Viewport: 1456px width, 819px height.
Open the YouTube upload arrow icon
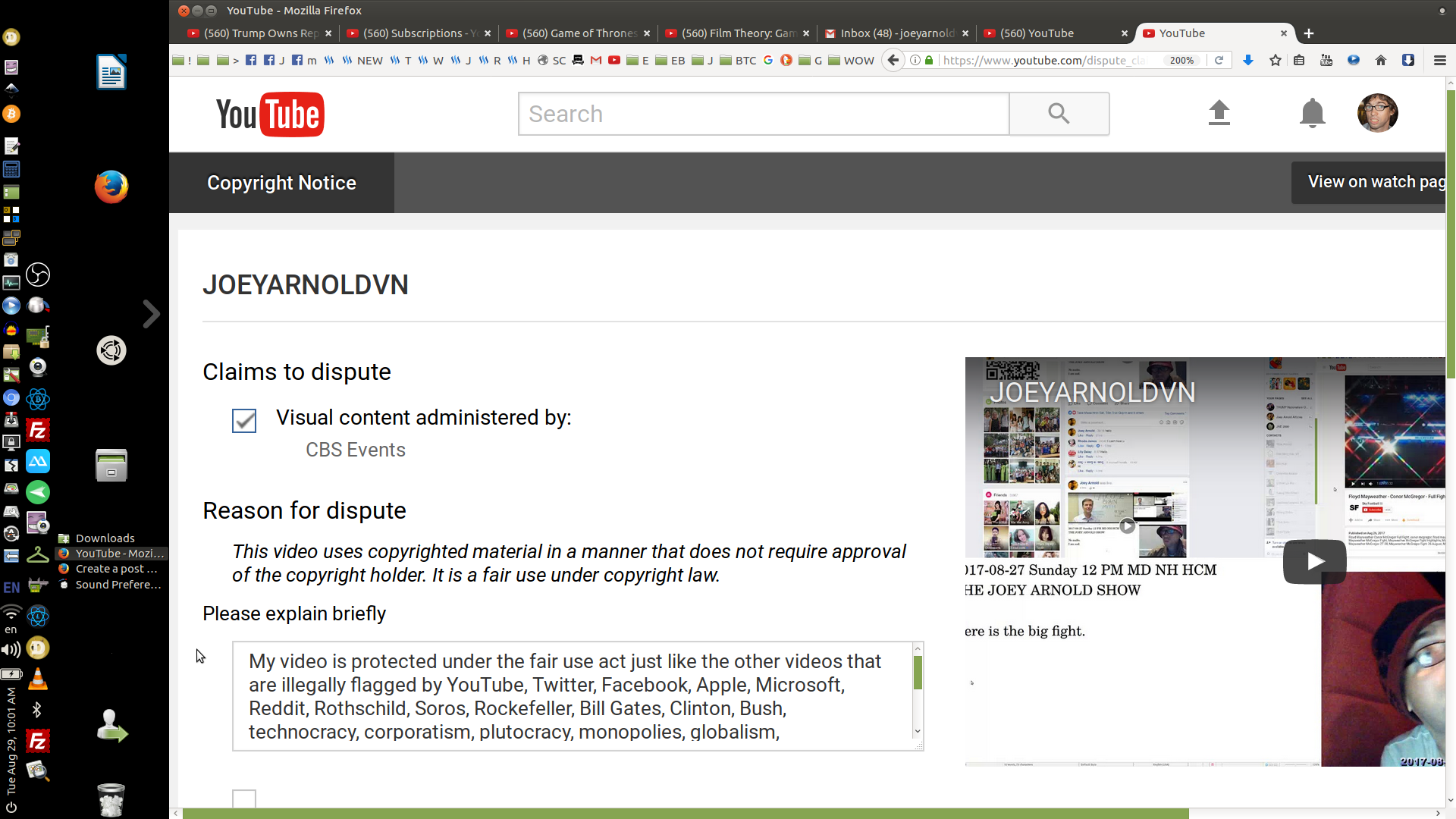(x=1219, y=113)
